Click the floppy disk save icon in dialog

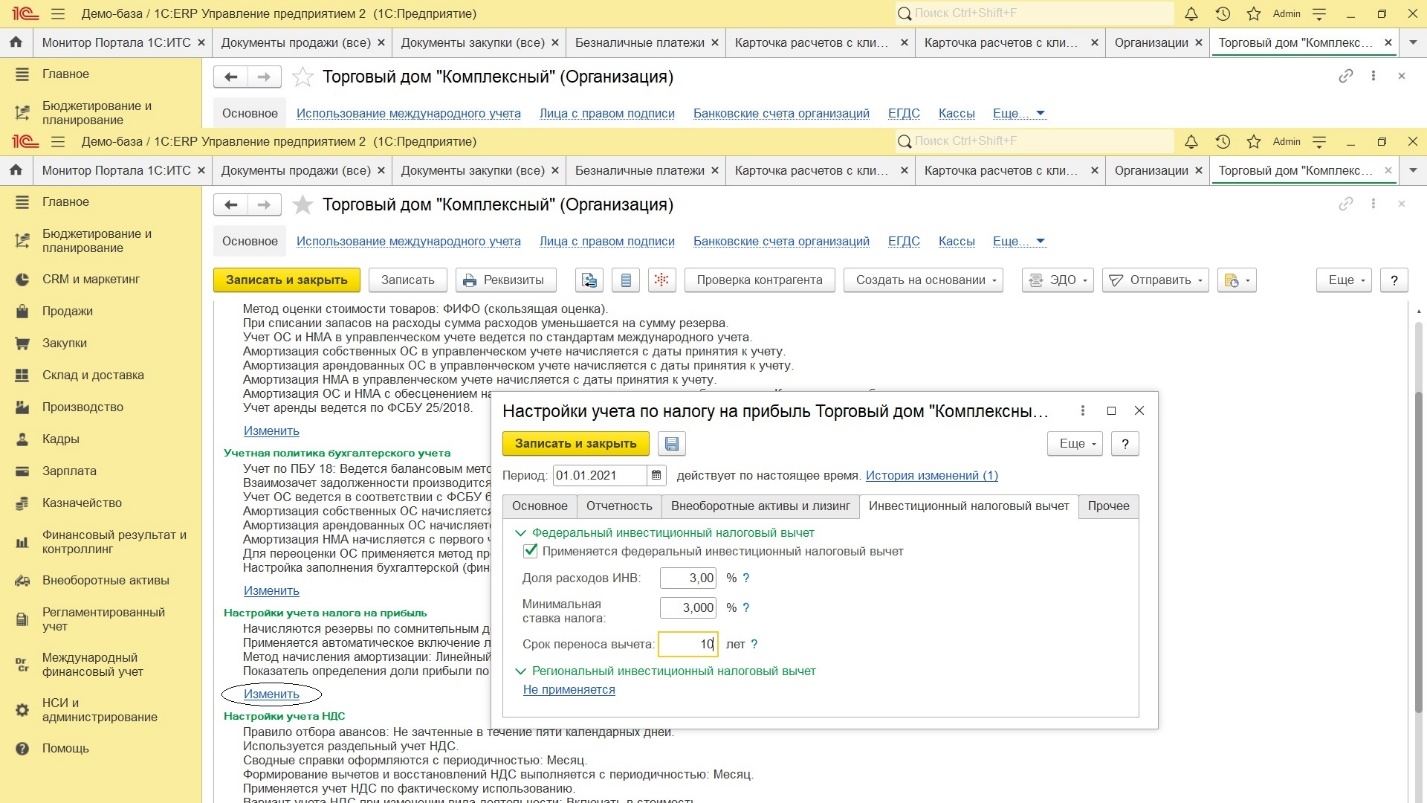point(671,444)
